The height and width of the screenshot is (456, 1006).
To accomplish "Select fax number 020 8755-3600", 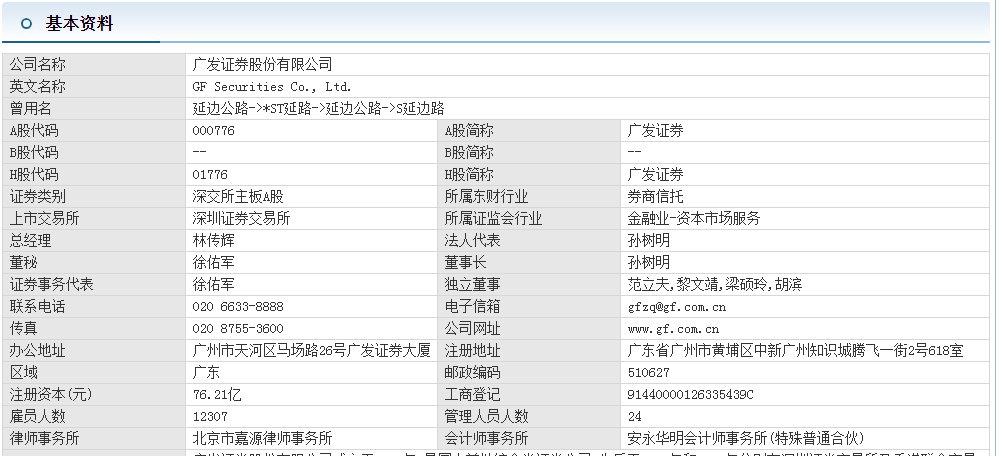I will [x=237, y=328].
